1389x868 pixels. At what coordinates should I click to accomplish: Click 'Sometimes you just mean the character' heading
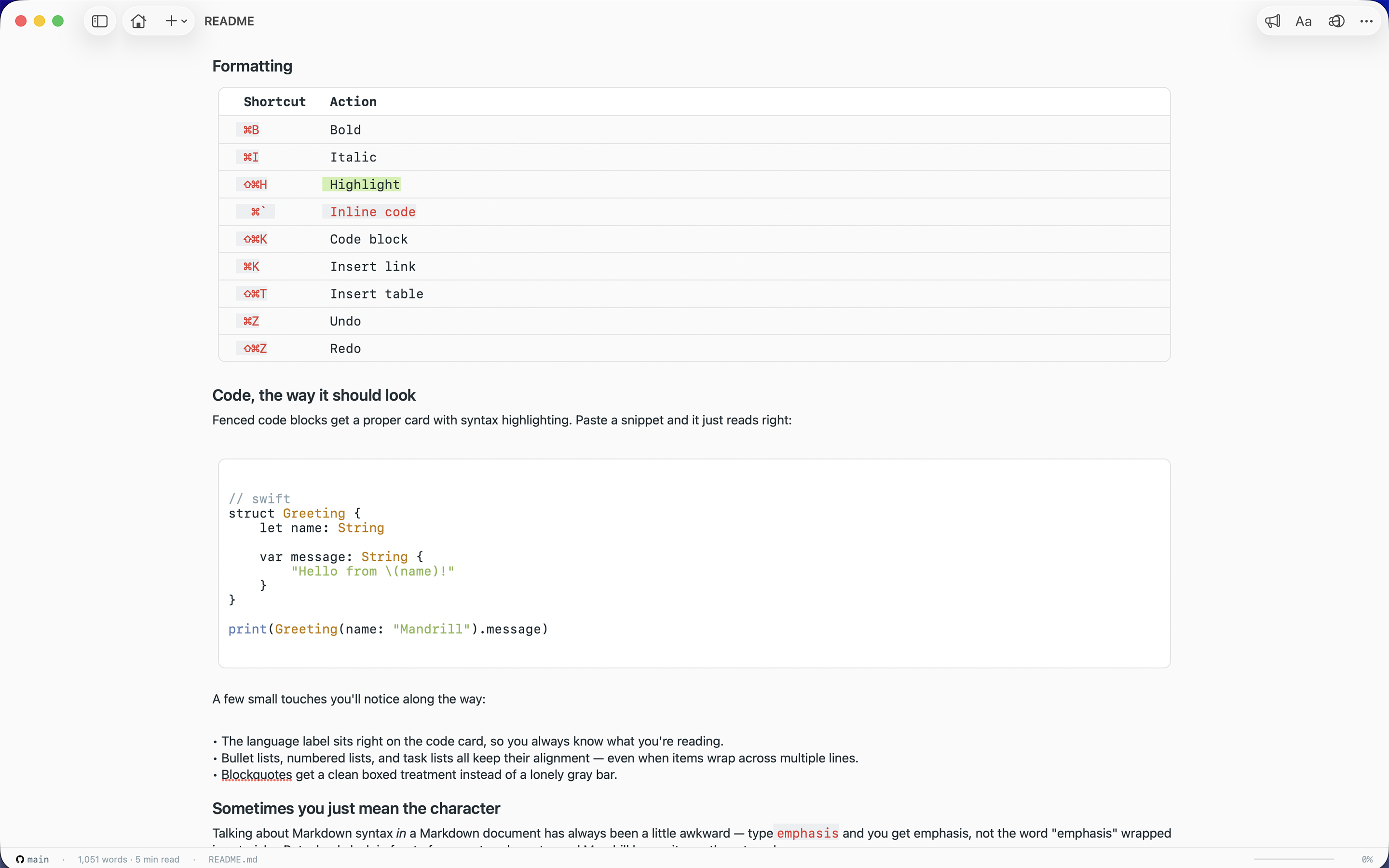(x=356, y=808)
